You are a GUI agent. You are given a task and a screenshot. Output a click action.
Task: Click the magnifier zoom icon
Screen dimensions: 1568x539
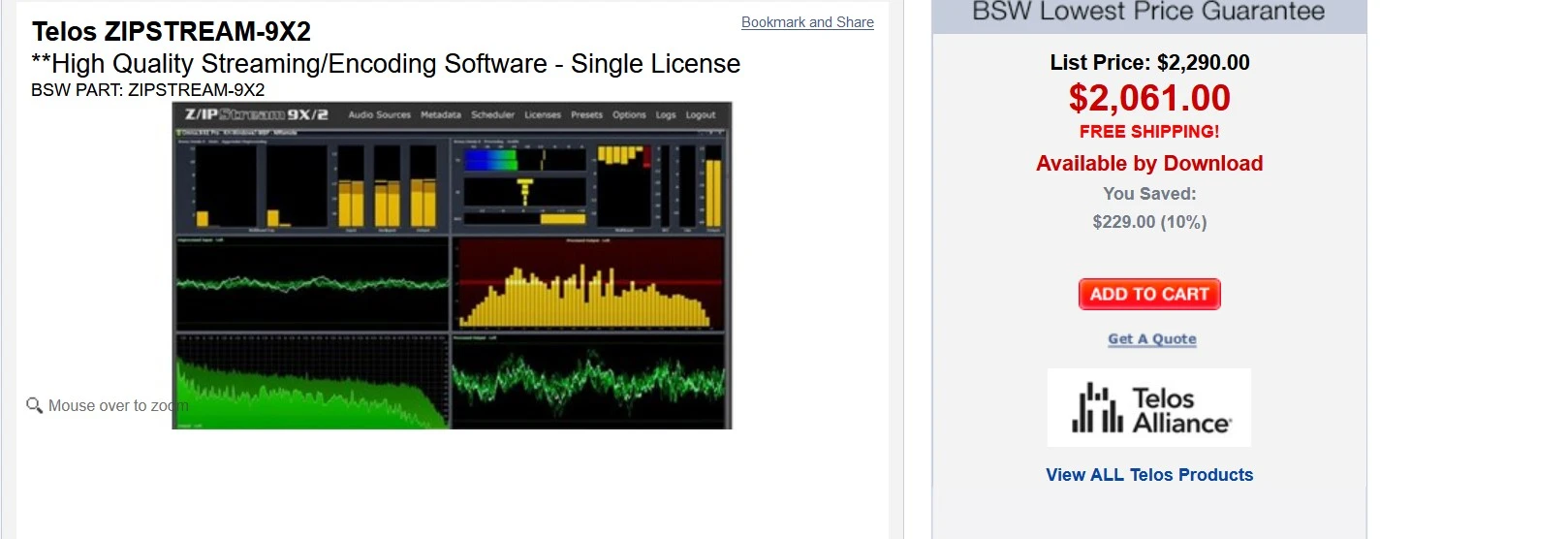(35, 405)
